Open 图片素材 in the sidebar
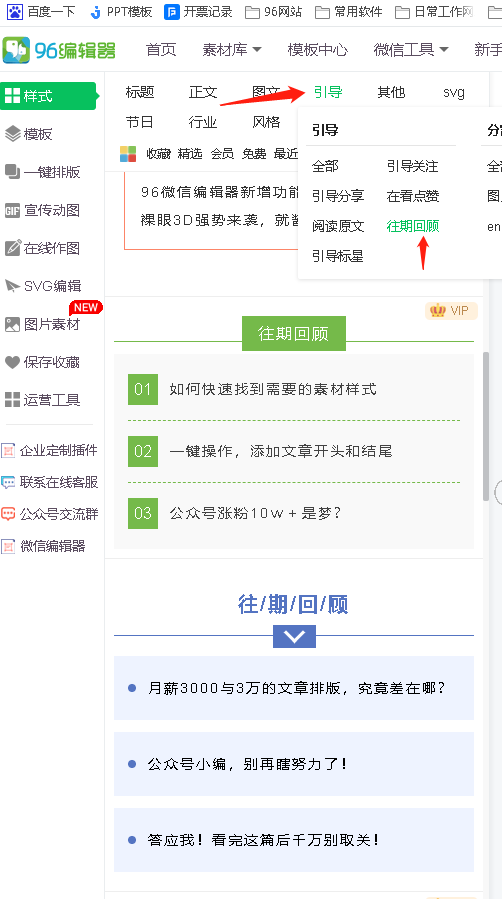Image resolution: width=502 pixels, height=899 pixels. tap(42, 324)
